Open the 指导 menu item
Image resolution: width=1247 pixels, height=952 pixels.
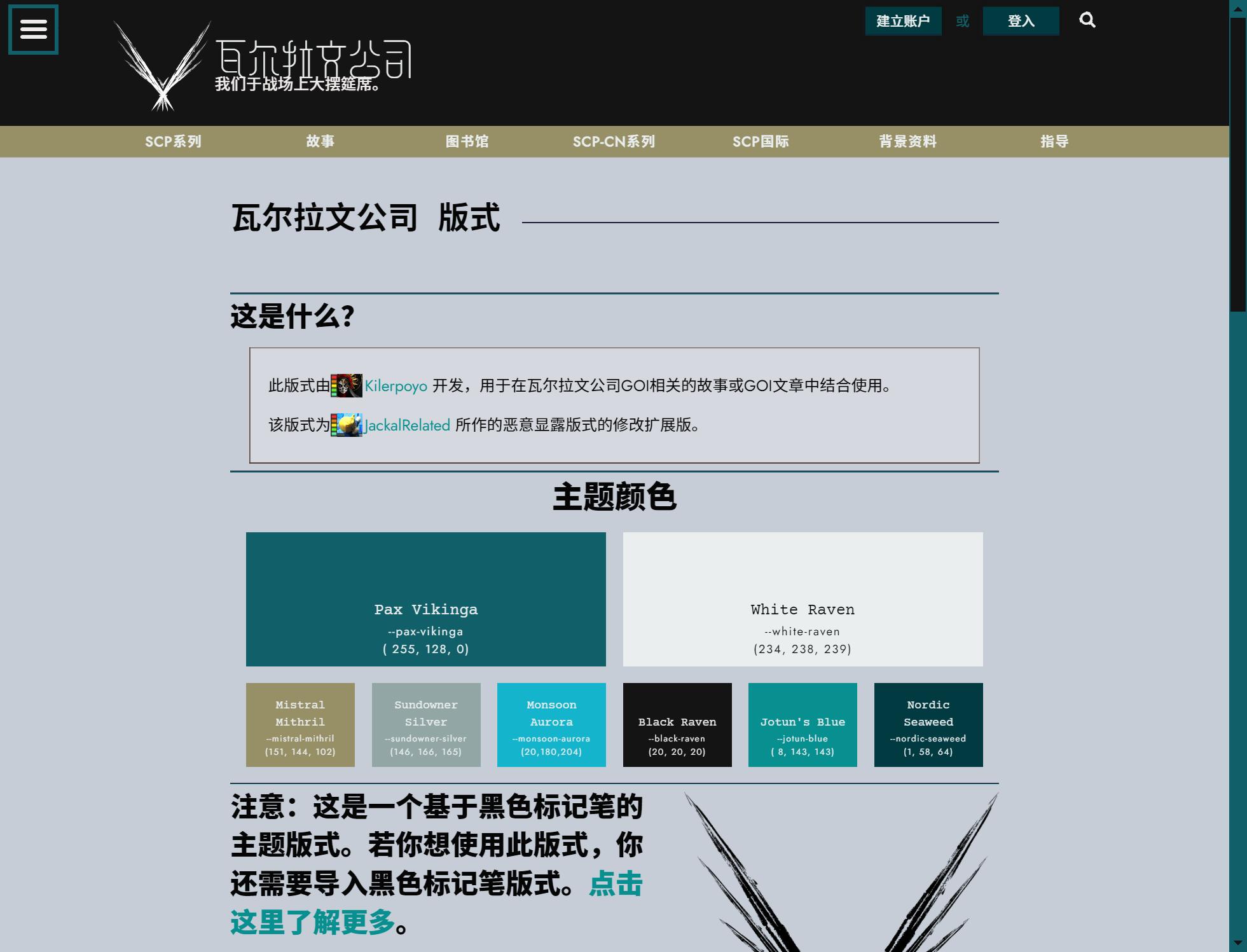(1054, 142)
